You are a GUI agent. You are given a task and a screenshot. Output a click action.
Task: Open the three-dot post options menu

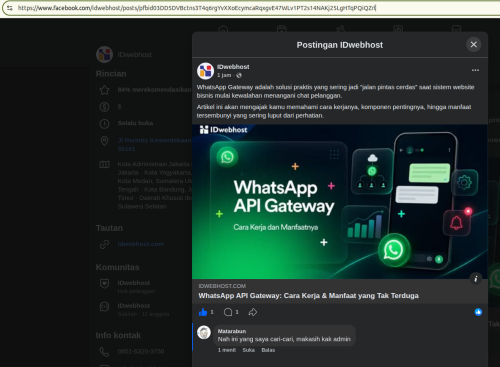click(x=475, y=70)
